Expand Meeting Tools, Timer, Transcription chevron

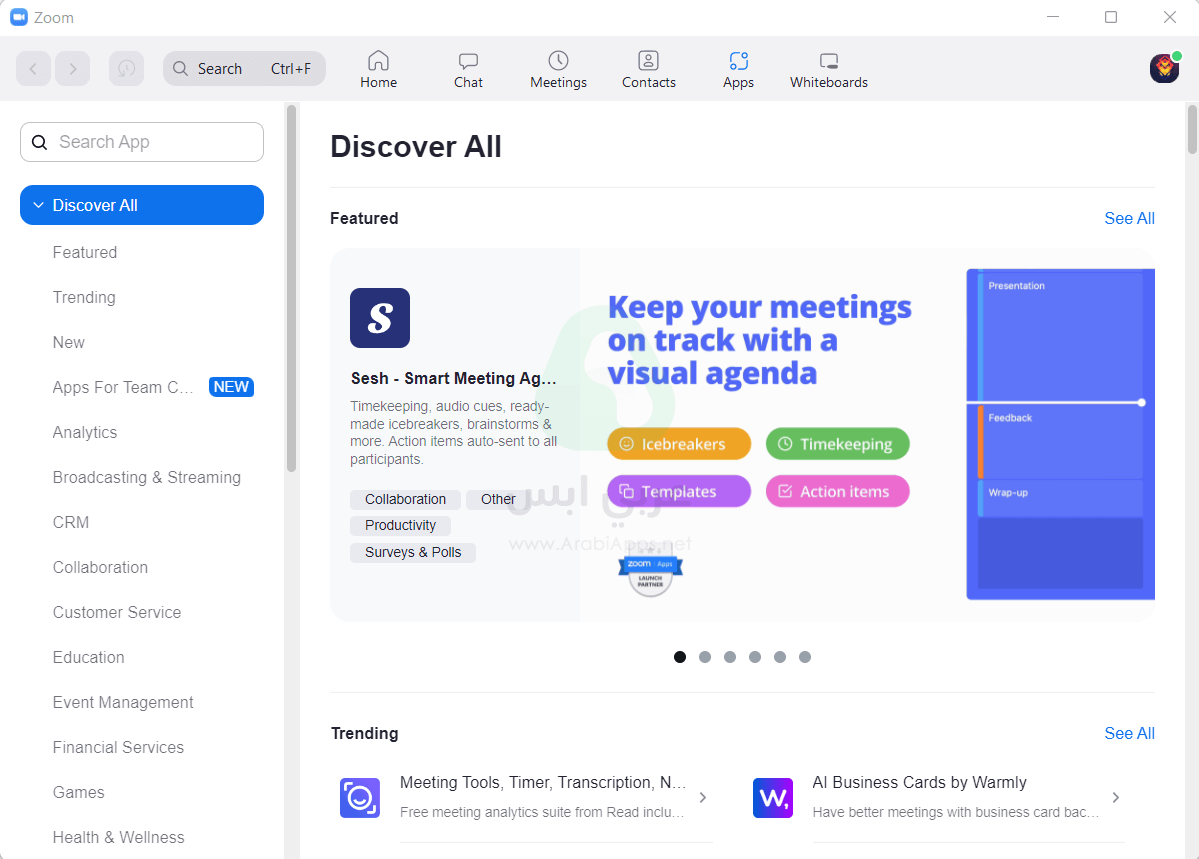coord(703,797)
